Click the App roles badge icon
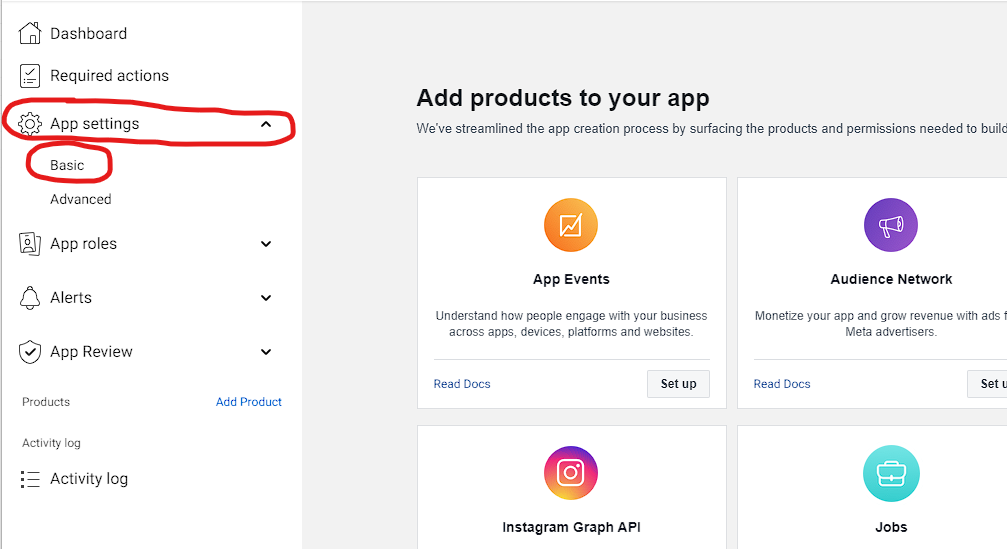1007x549 pixels. point(30,244)
